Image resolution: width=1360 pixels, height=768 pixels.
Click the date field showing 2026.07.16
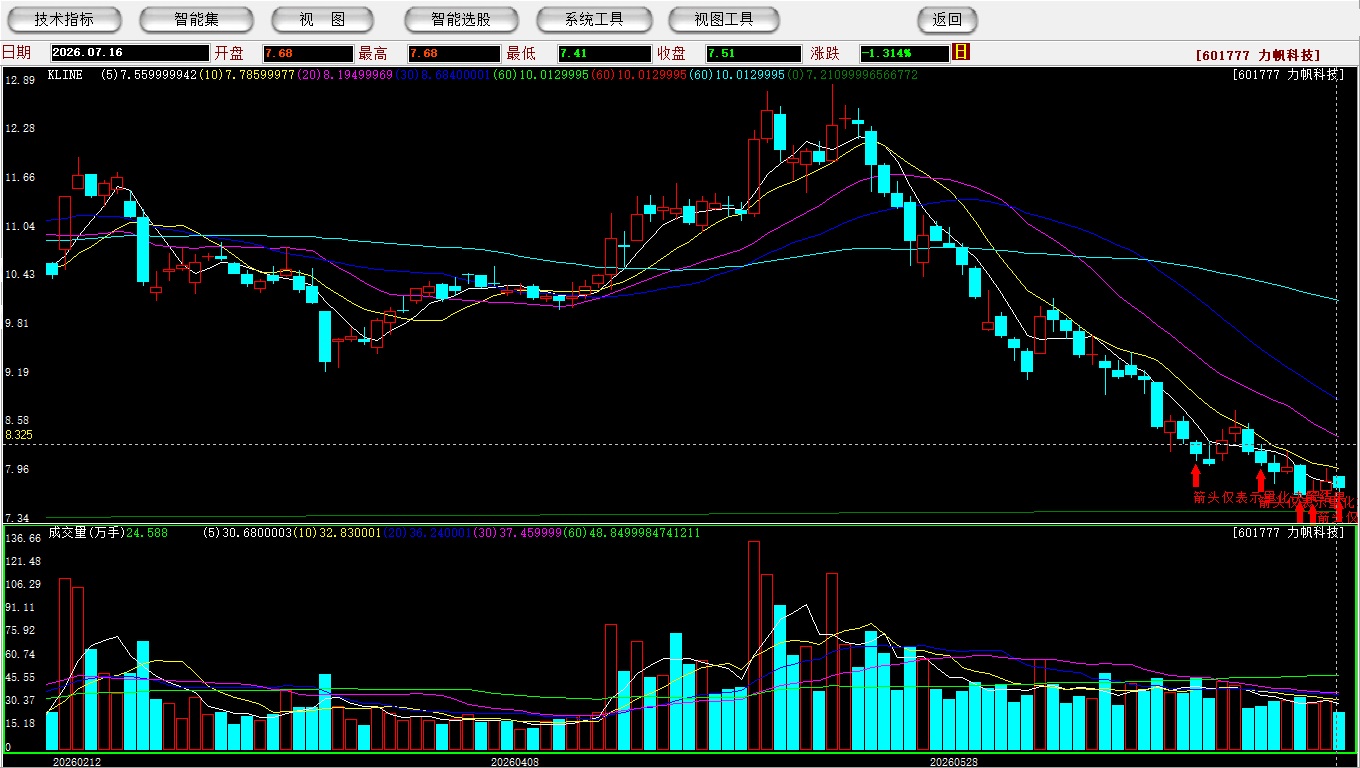(129, 53)
